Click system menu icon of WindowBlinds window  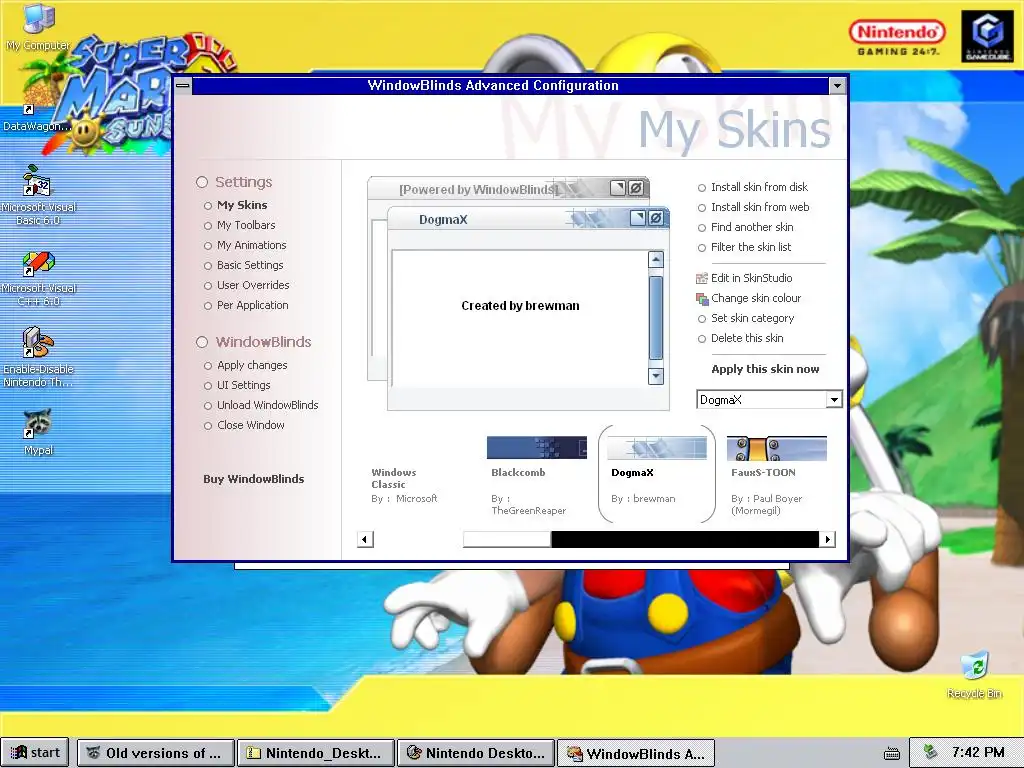point(183,86)
